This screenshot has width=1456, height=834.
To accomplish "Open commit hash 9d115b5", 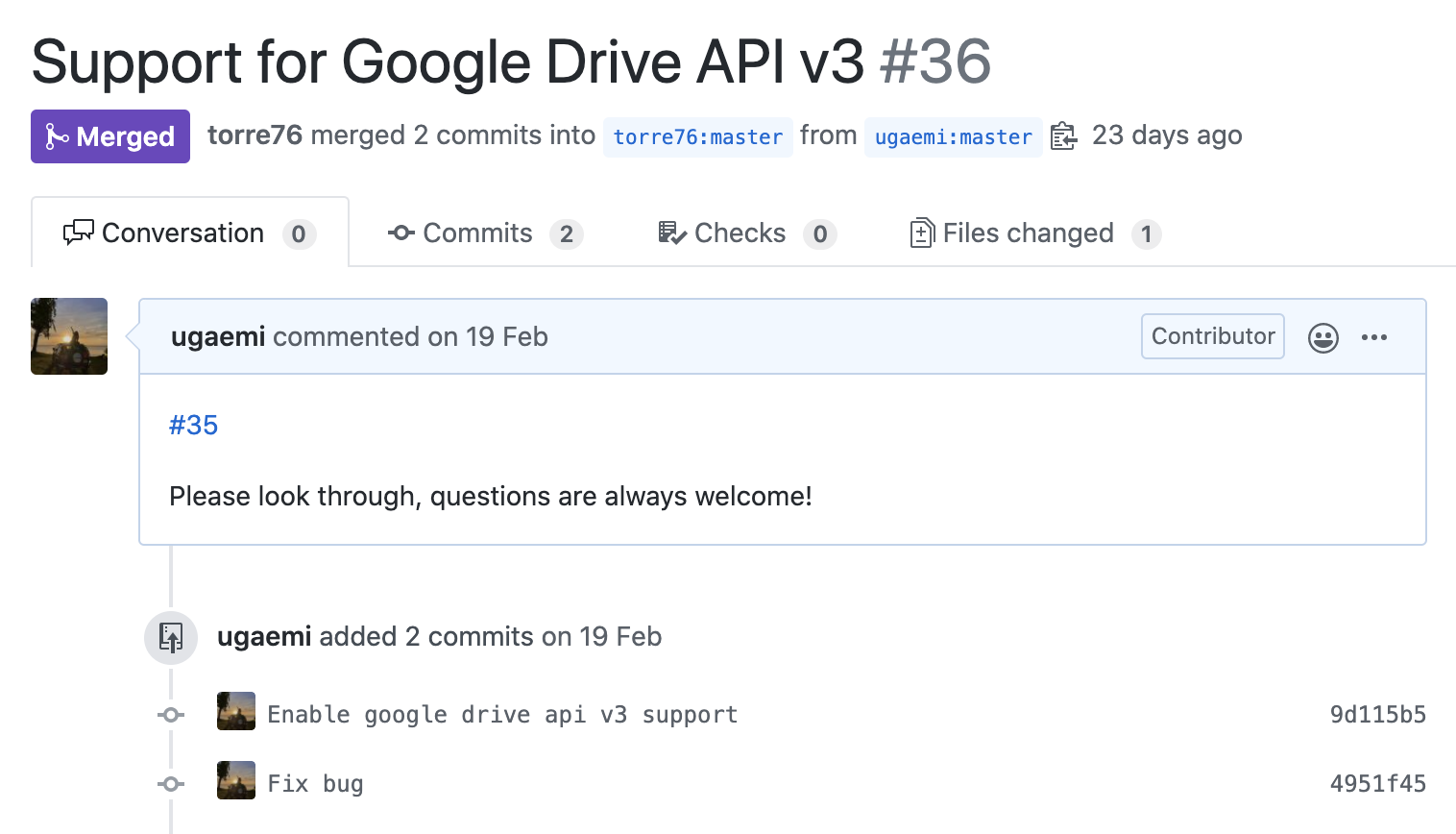I will [x=1378, y=715].
